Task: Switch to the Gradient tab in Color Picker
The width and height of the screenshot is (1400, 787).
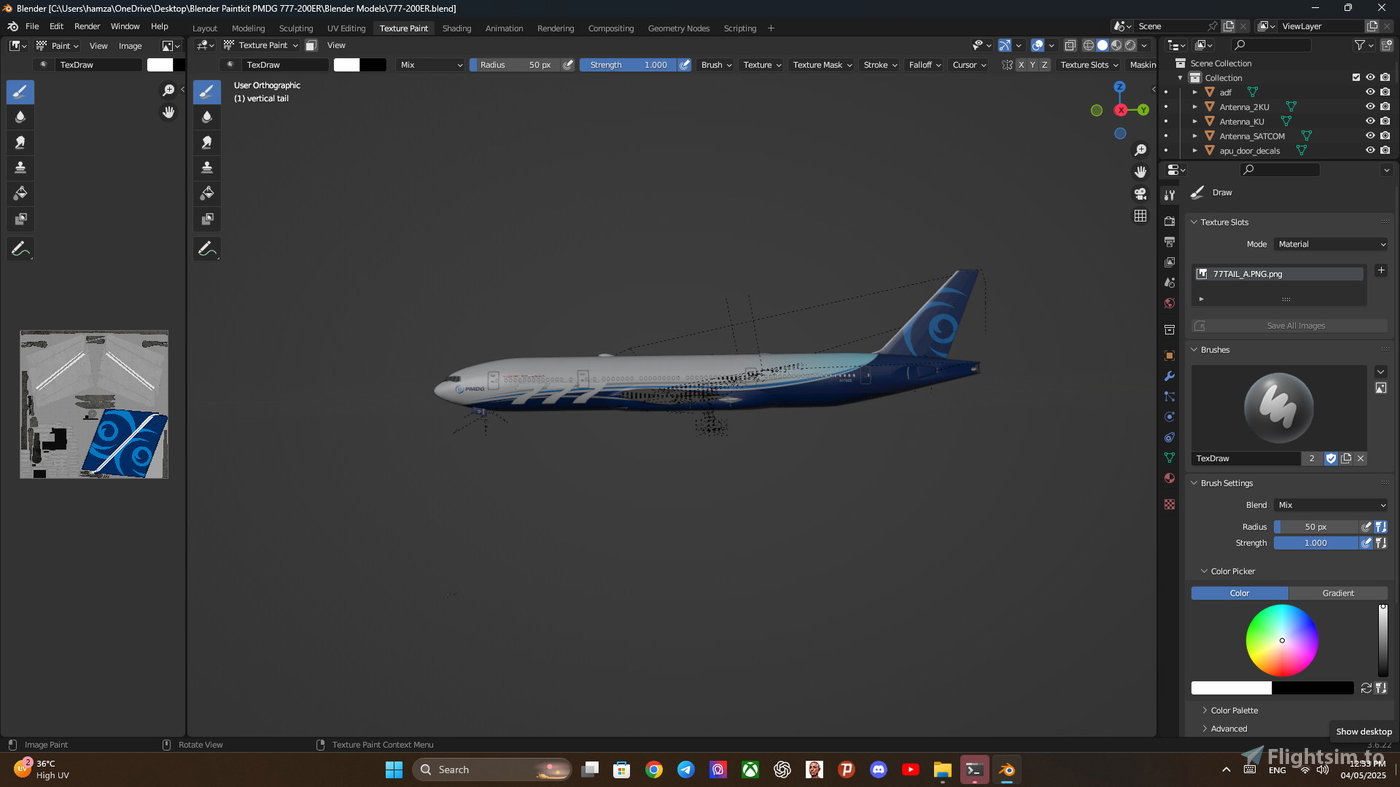Action: click(1338, 593)
